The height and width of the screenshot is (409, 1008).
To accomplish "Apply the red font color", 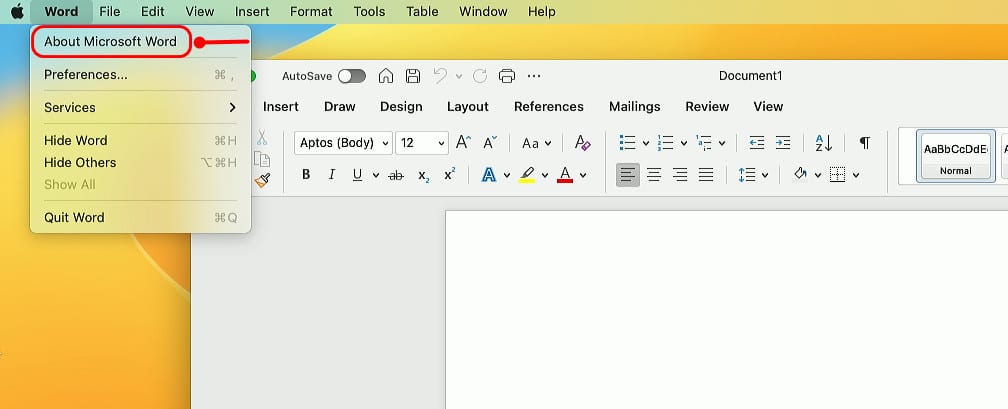I will coord(565,175).
